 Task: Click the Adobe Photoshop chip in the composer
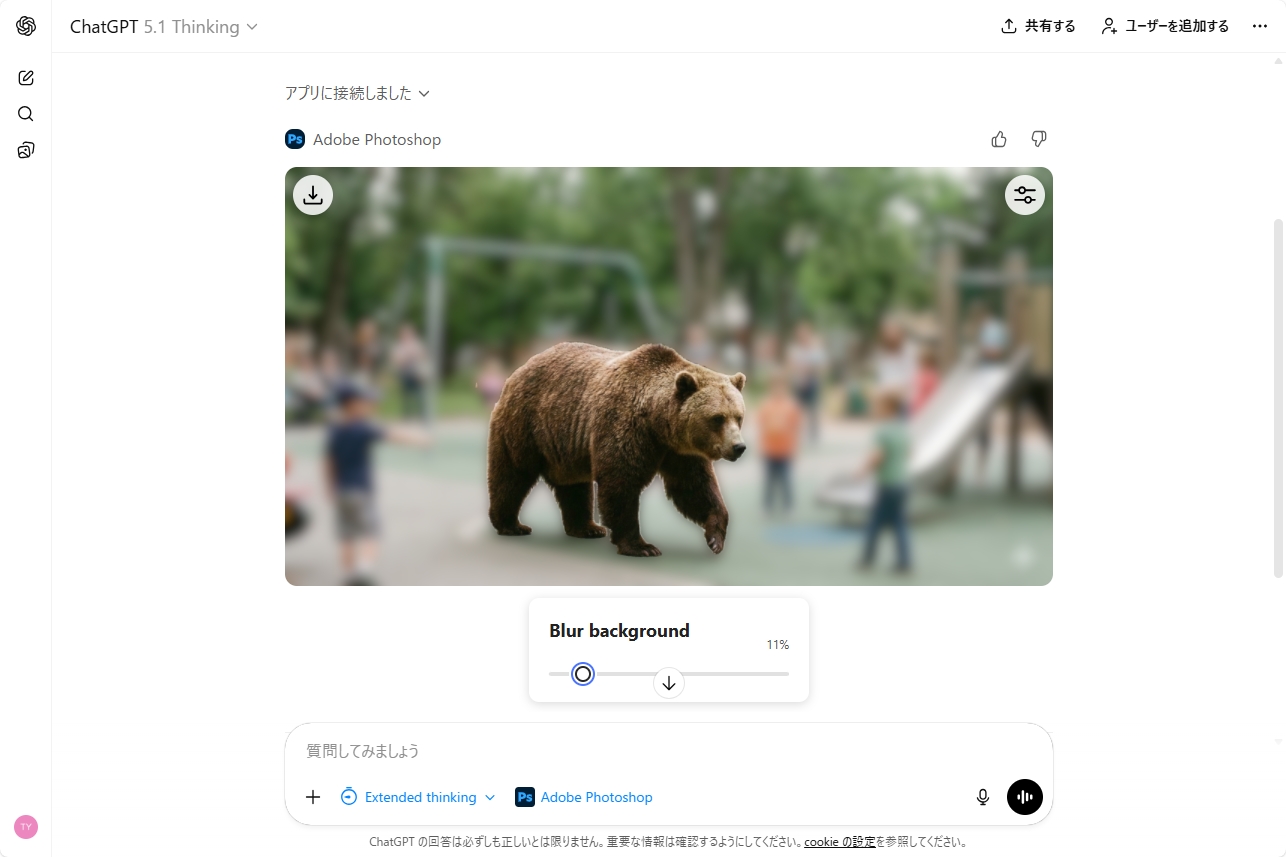[x=584, y=797]
